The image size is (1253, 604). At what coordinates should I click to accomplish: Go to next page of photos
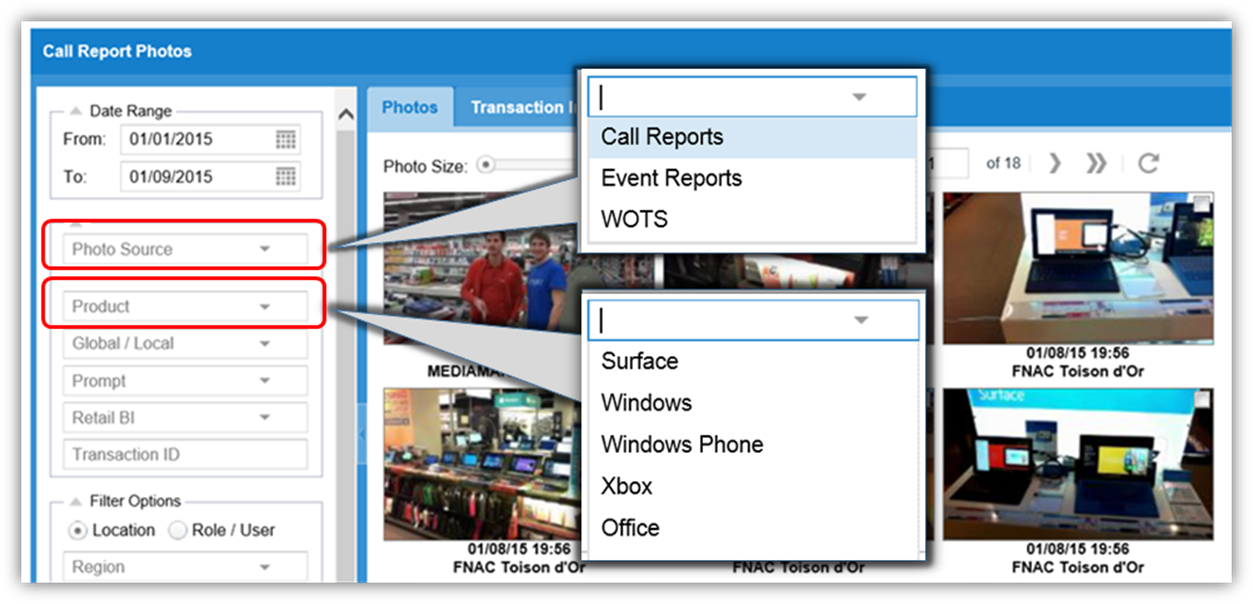(1054, 163)
